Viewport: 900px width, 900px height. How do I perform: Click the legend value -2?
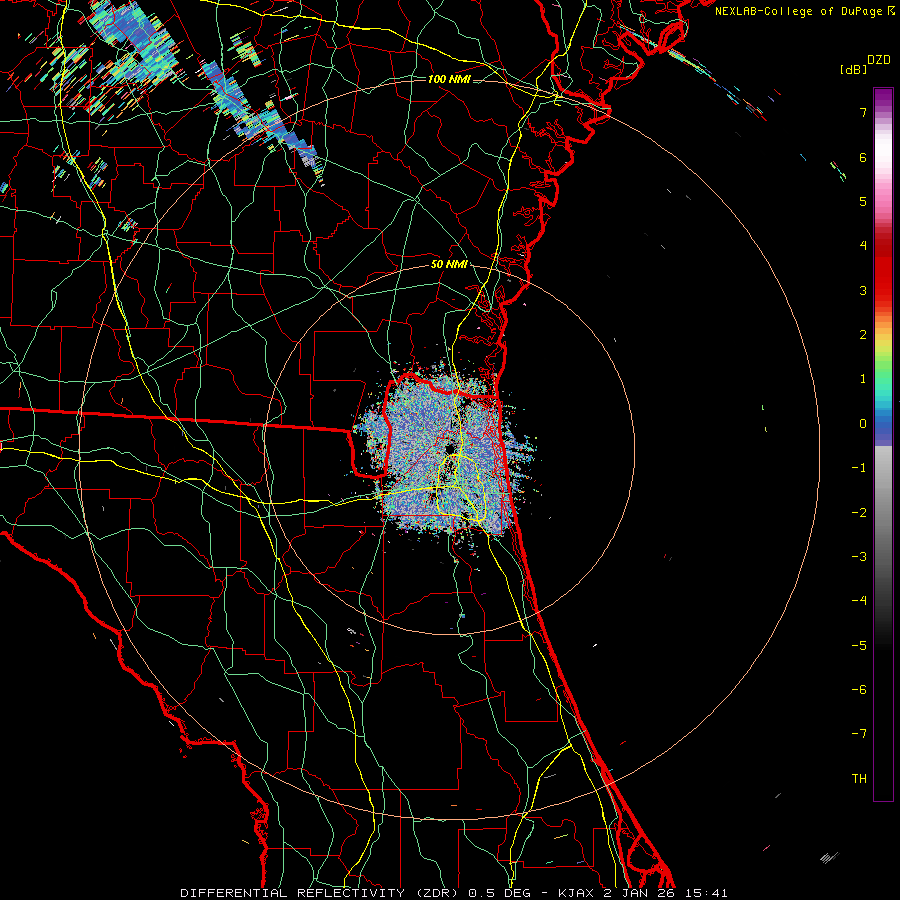(859, 512)
